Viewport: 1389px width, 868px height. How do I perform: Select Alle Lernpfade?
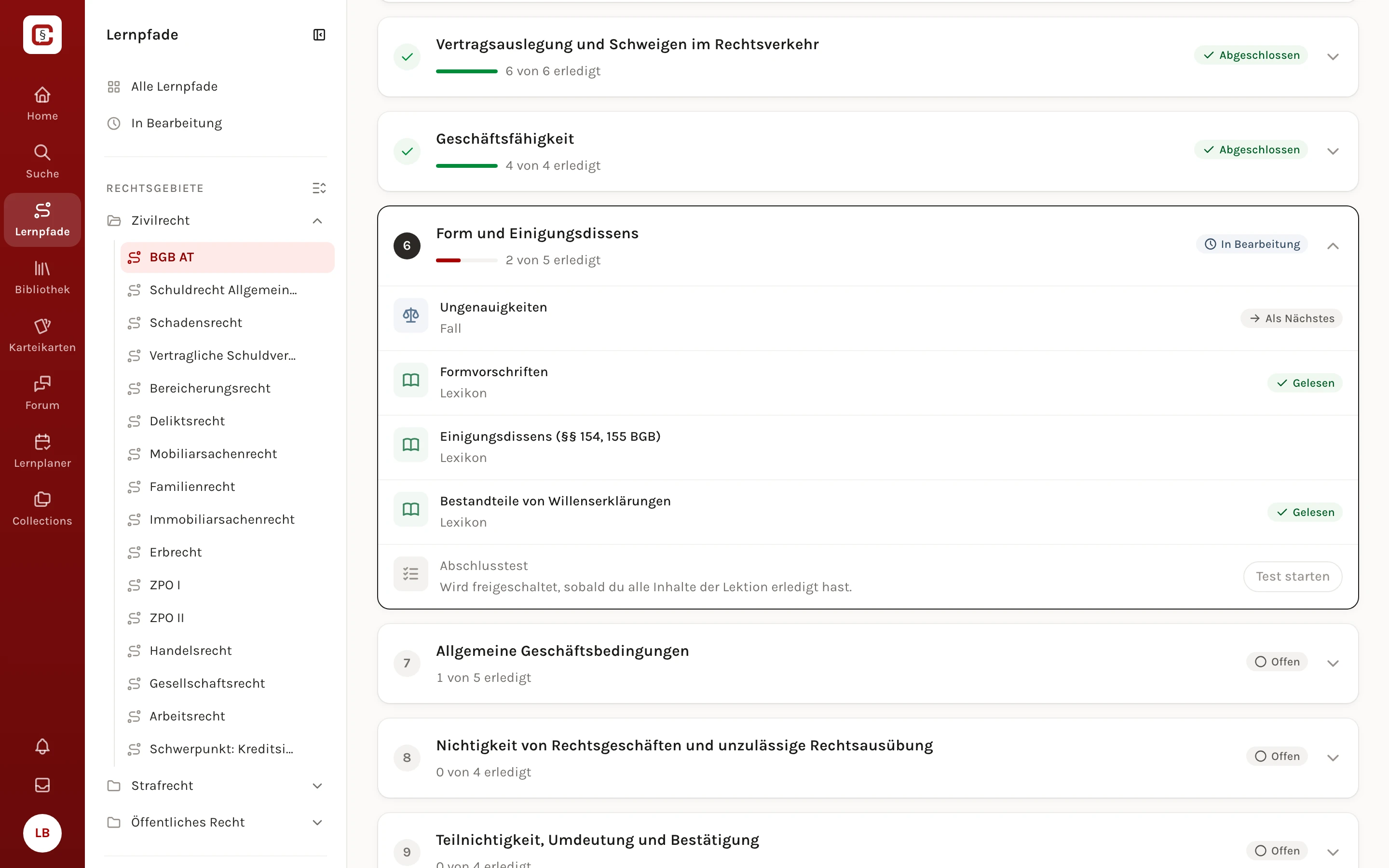216,87
